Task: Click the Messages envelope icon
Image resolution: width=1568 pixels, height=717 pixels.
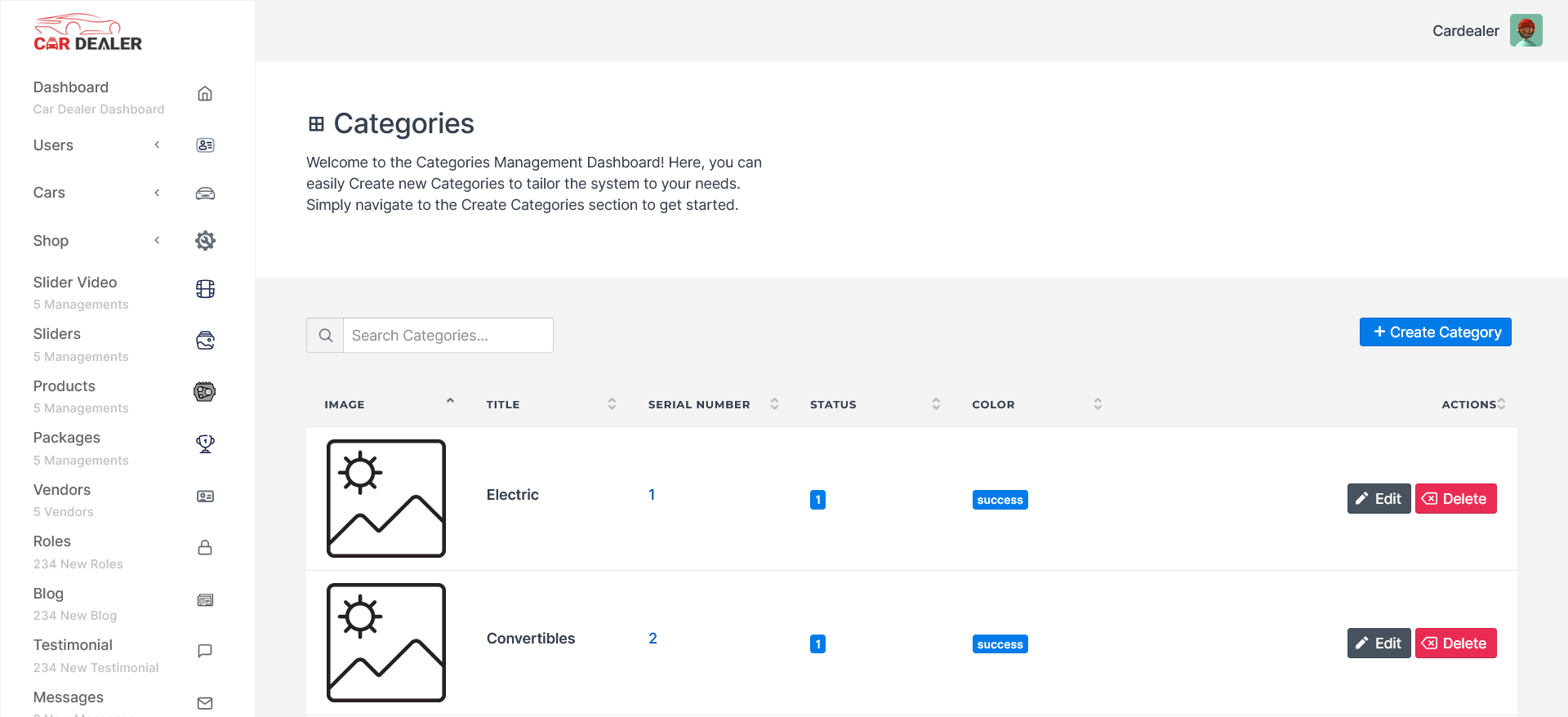Action: pos(205,703)
